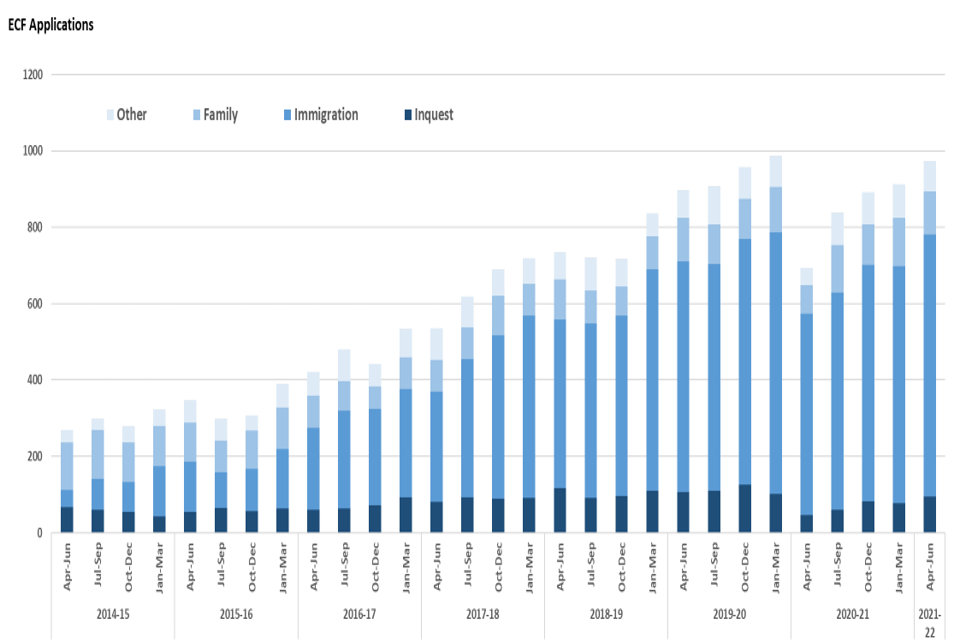
Task: Click Inquest segment of Apr-Jun 2021-22 bar
Action: click(x=930, y=514)
